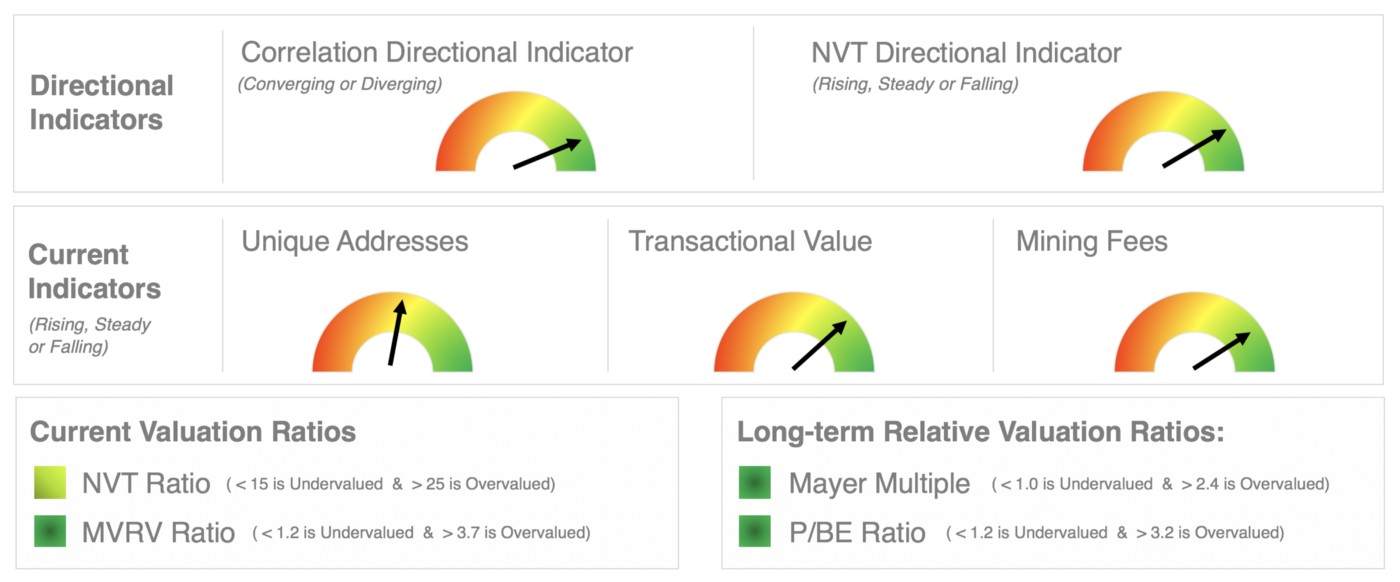
Task: Click the MVRV Ratio label
Action: click(x=158, y=532)
